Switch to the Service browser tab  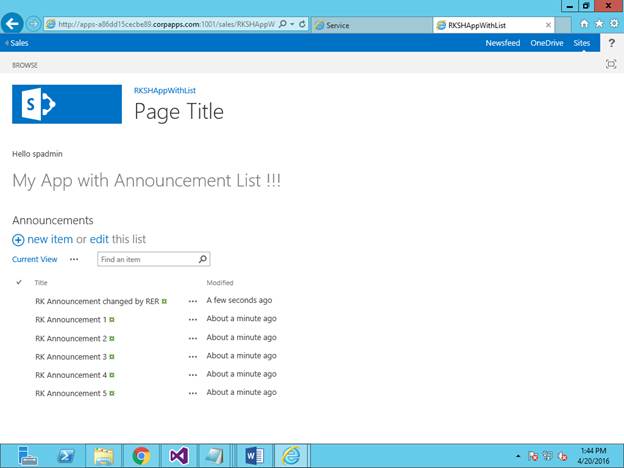point(372,25)
